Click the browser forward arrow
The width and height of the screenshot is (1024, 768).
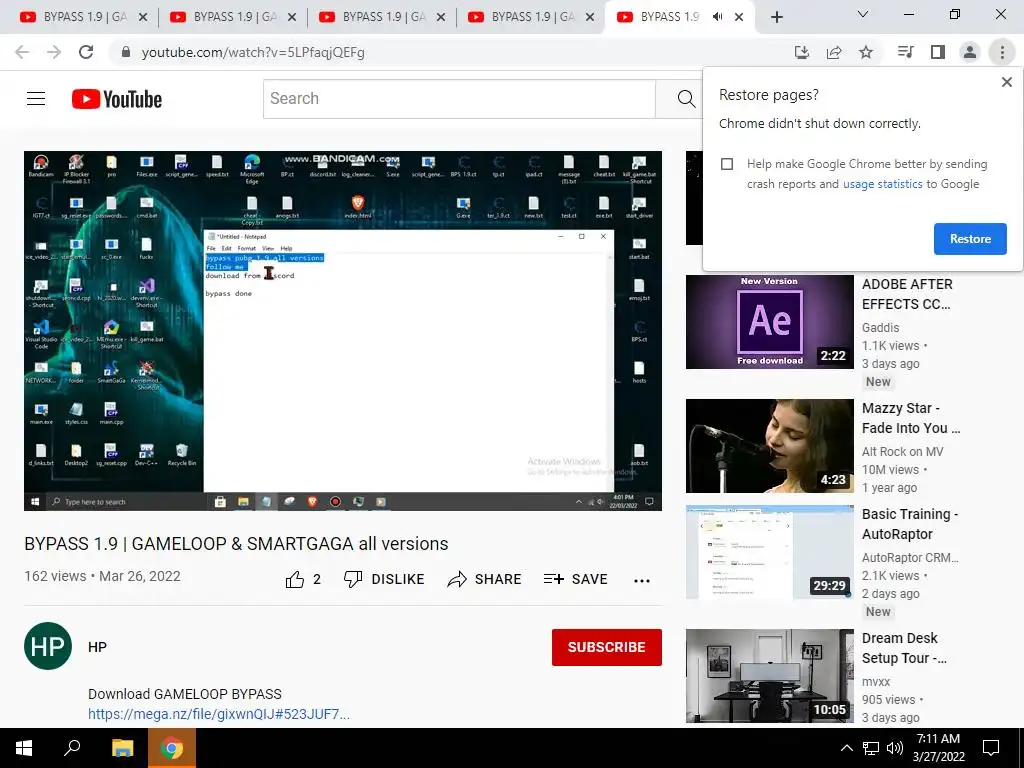(54, 52)
